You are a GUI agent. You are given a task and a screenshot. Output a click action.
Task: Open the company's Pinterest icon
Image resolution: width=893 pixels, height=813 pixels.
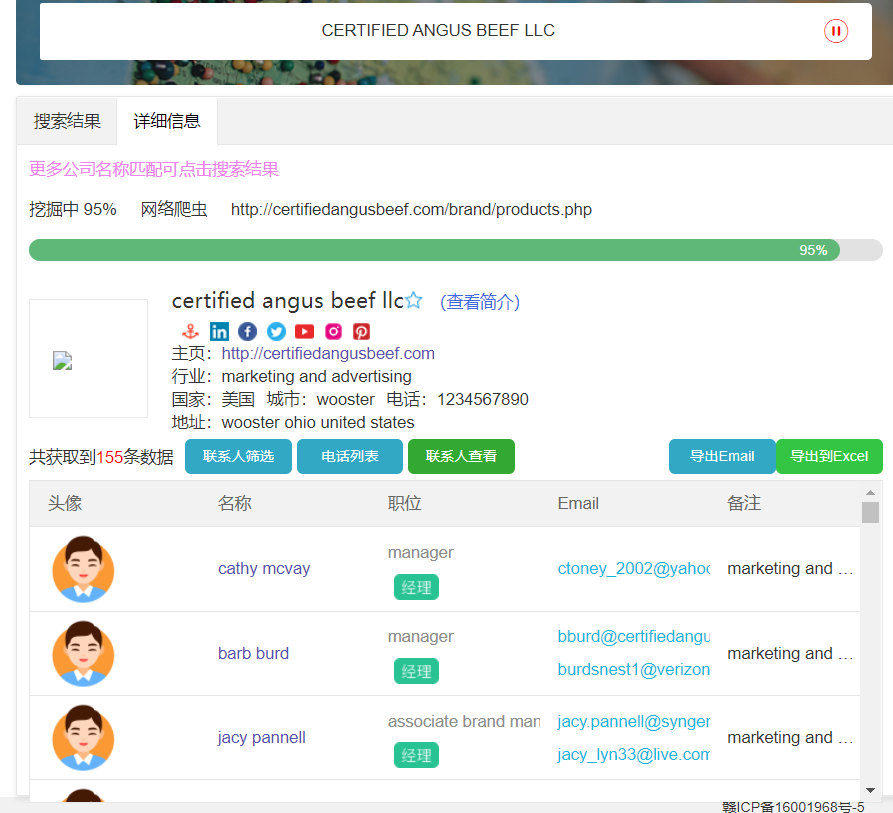tap(361, 332)
